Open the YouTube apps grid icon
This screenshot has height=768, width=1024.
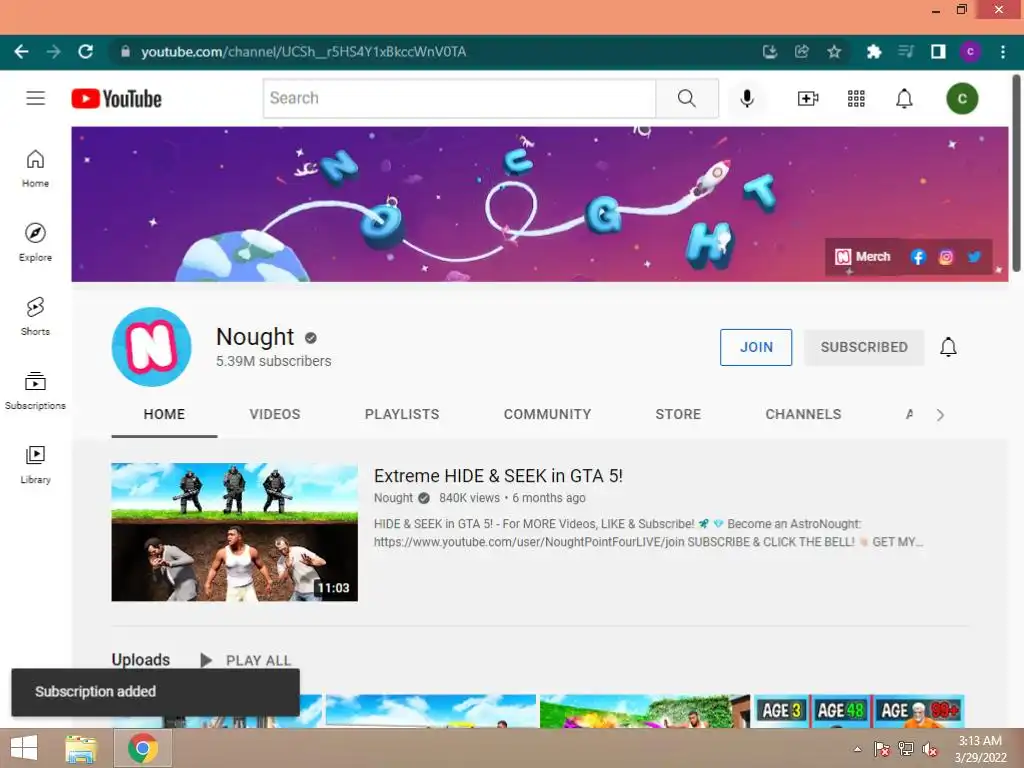coord(856,99)
